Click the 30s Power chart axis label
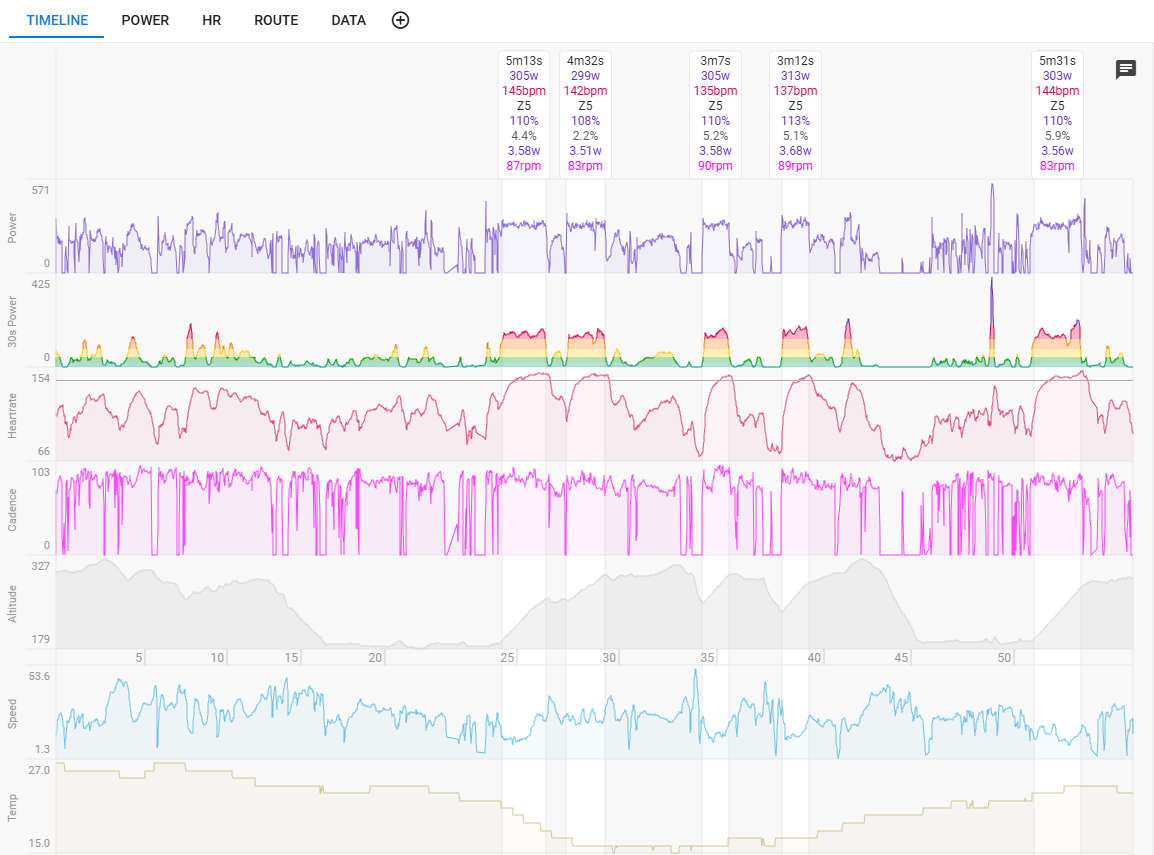1154x855 pixels. pos(13,321)
